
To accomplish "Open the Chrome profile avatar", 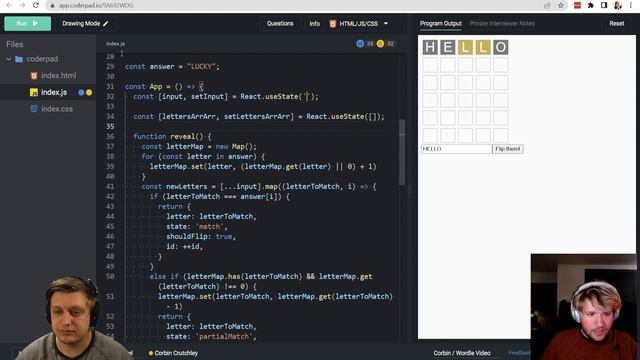I will (618, 5).
